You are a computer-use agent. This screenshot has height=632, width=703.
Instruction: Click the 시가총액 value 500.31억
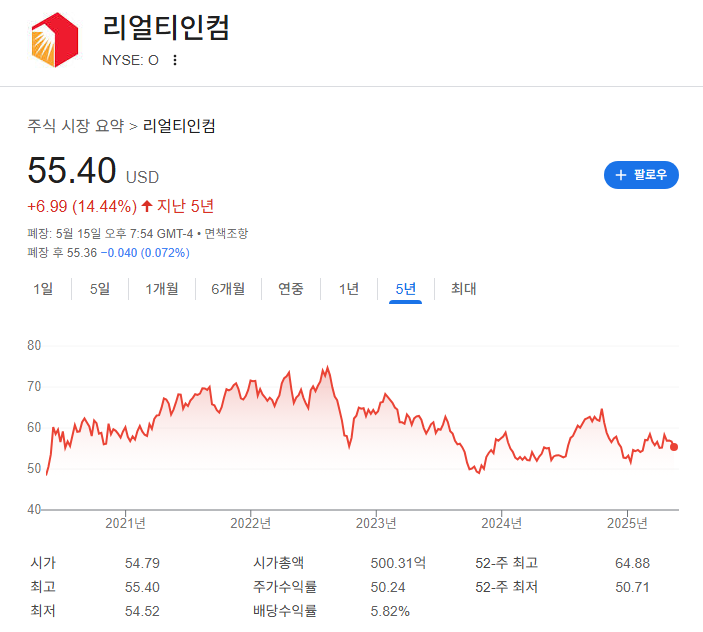398,563
